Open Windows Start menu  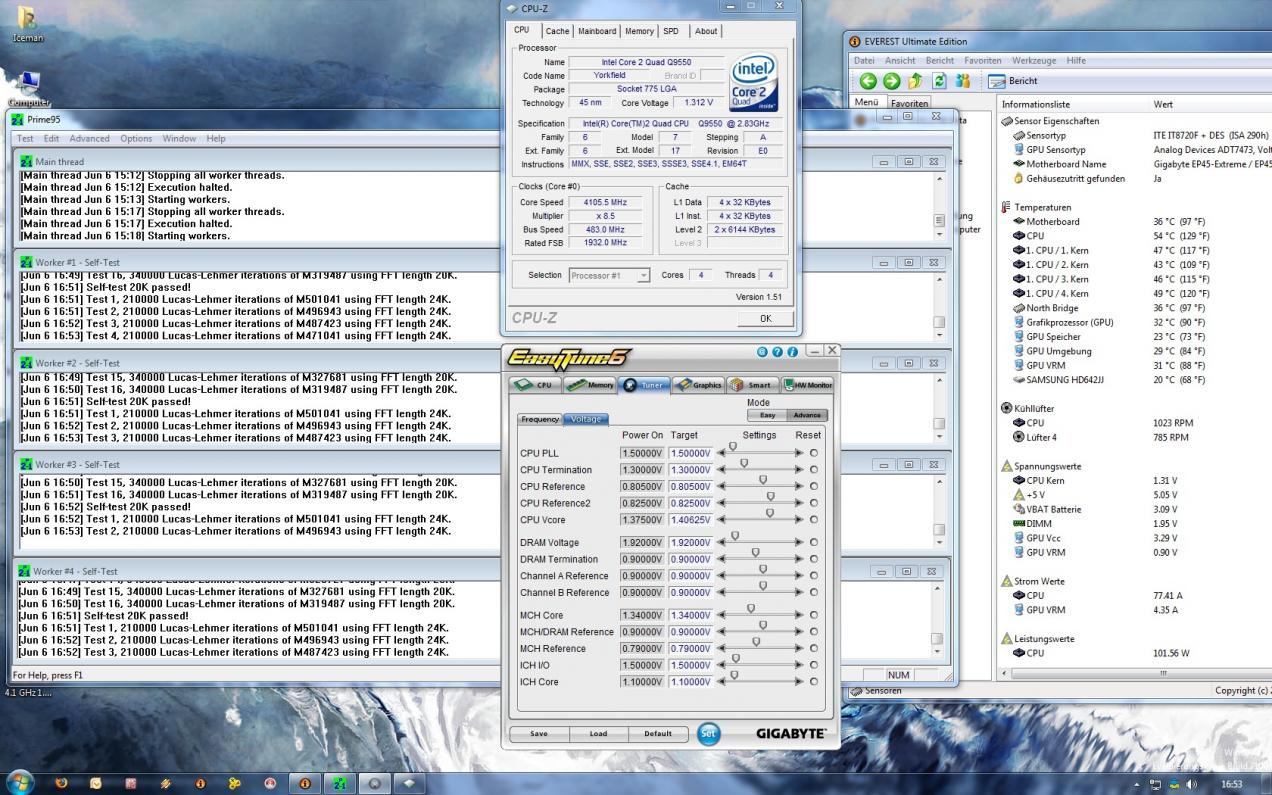(x=20, y=783)
